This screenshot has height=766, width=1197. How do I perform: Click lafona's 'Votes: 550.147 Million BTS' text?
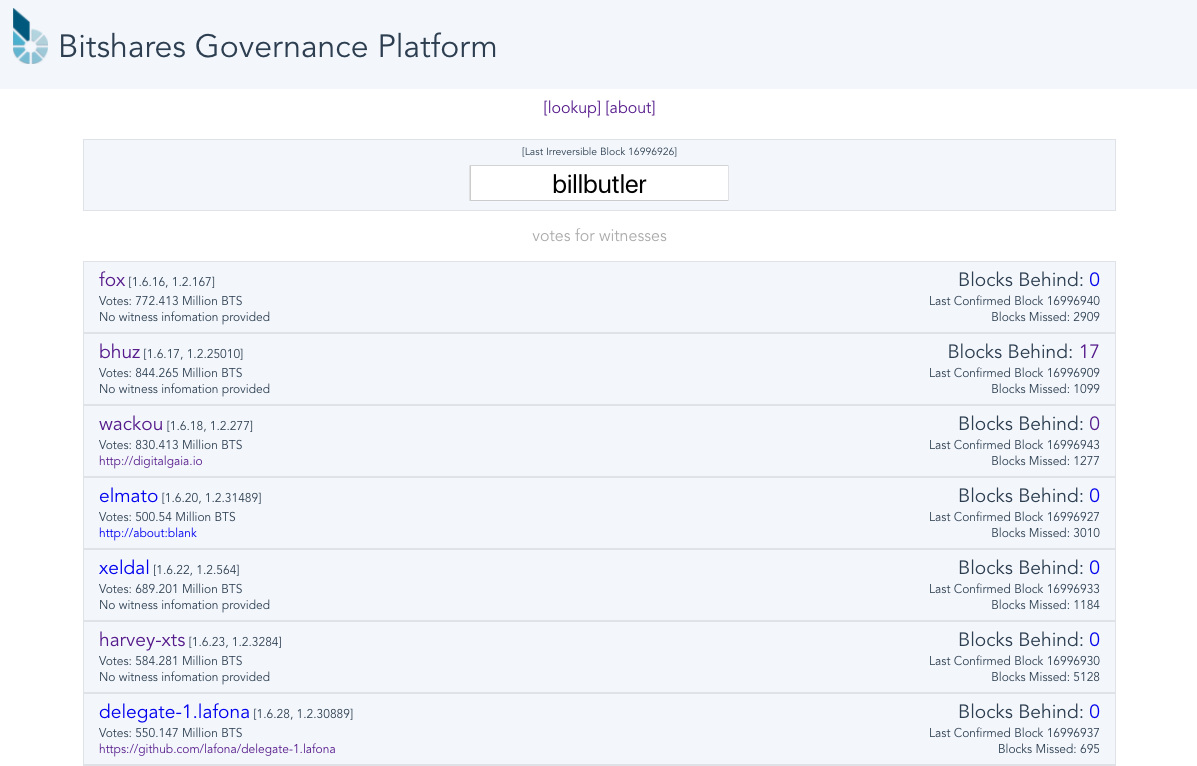tap(170, 733)
